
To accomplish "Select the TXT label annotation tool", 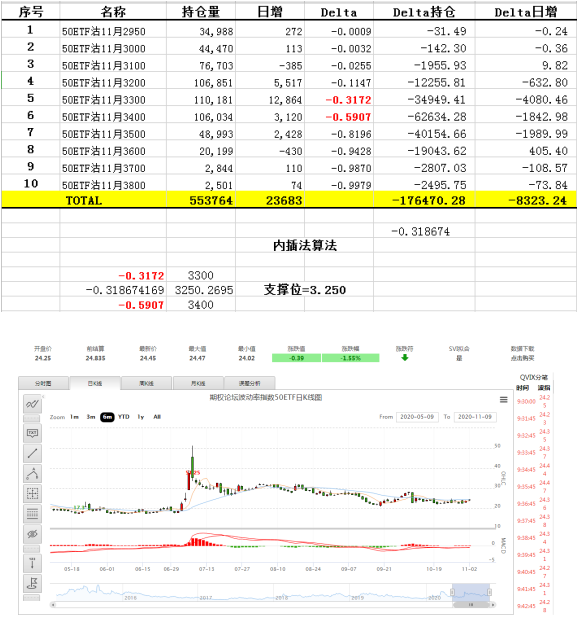I will coord(32,433).
